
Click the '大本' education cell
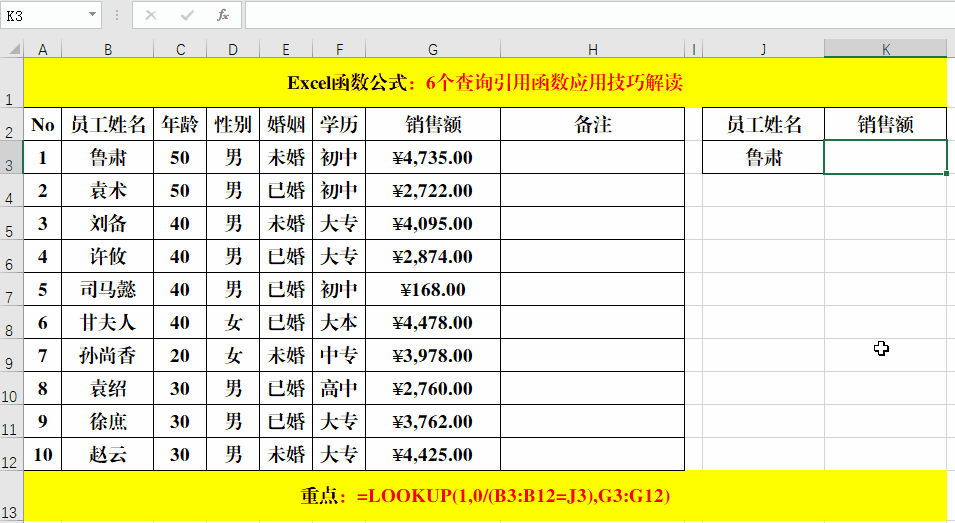(339, 322)
